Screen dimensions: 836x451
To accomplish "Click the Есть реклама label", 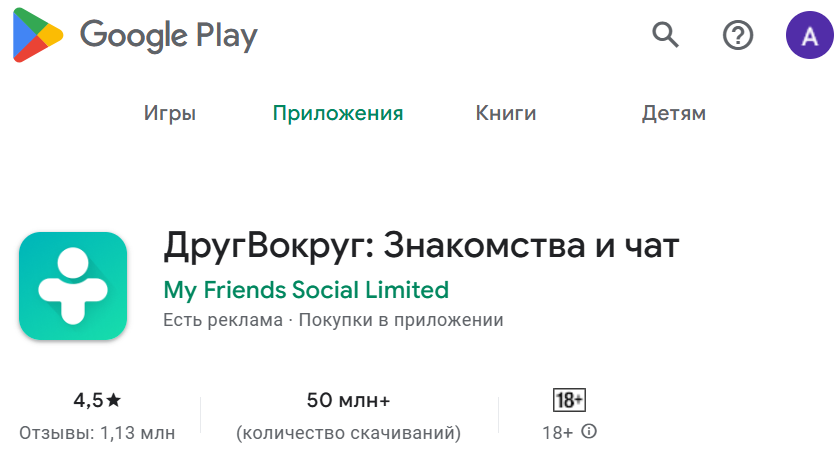I will pos(222,320).
